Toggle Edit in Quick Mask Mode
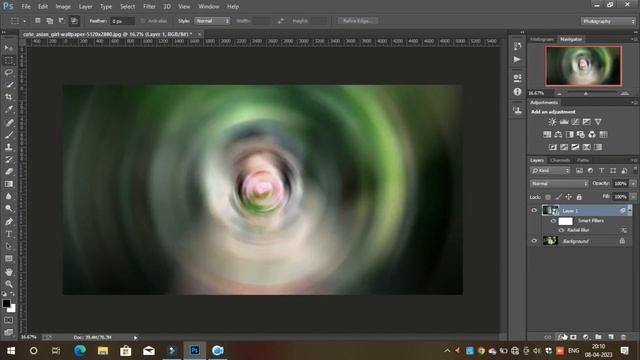 (x=9, y=320)
